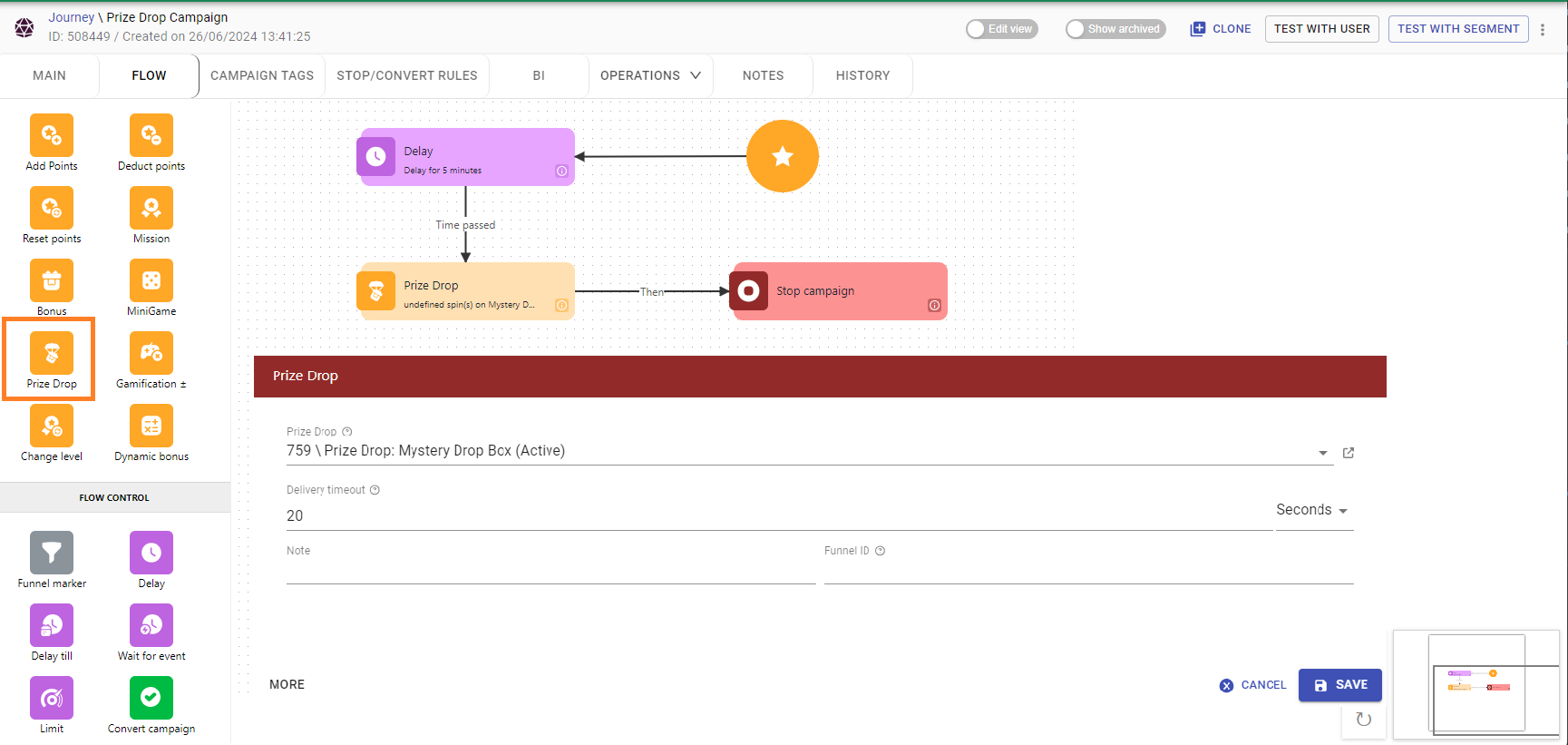Viewport: 1568px width, 745px height.
Task: Select the Funnel marker flow control
Action: (x=52, y=554)
